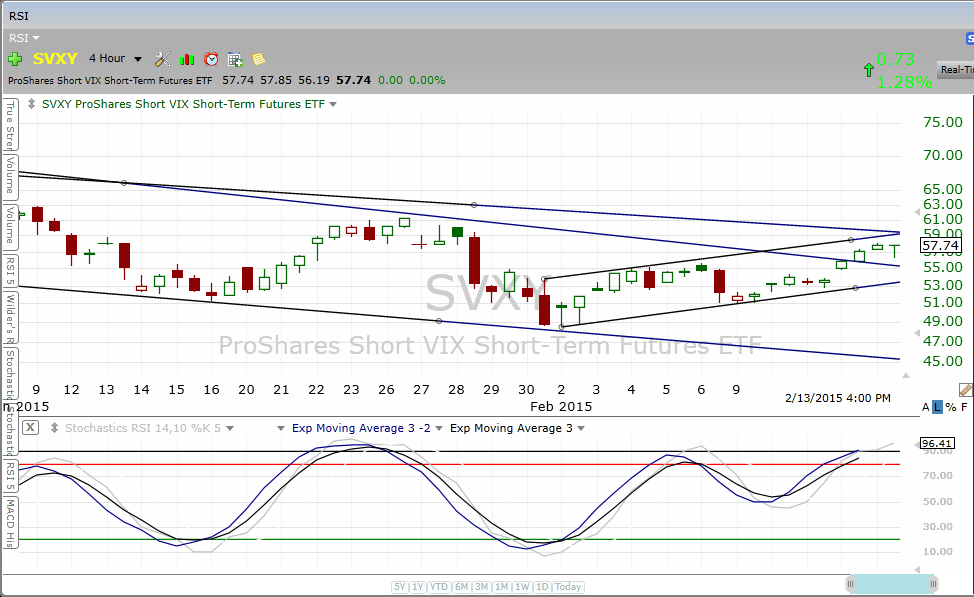This screenshot has width=974, height=597.
Task: Open SVXY ProShares price plot dropdown
Action: pyautogui.click(x=333, y=104)
